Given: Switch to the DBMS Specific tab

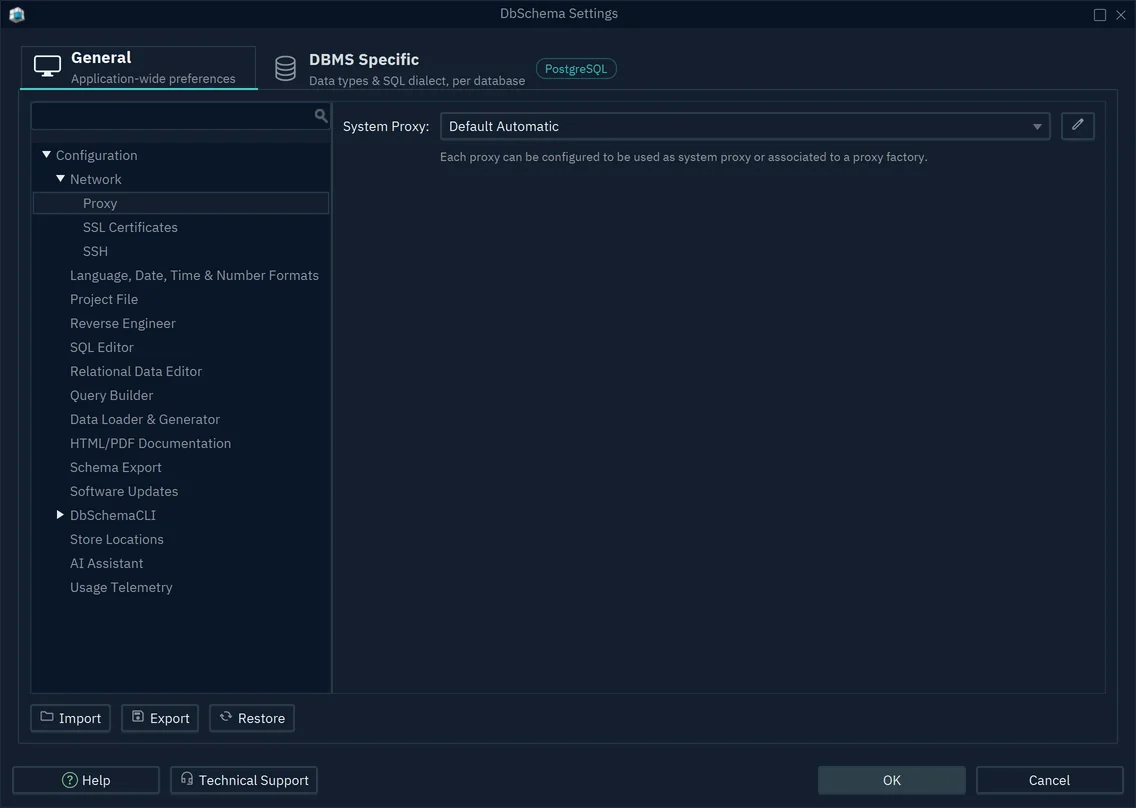Looking at the screenshot, I should pyautogui.click(x=400, y=69).
